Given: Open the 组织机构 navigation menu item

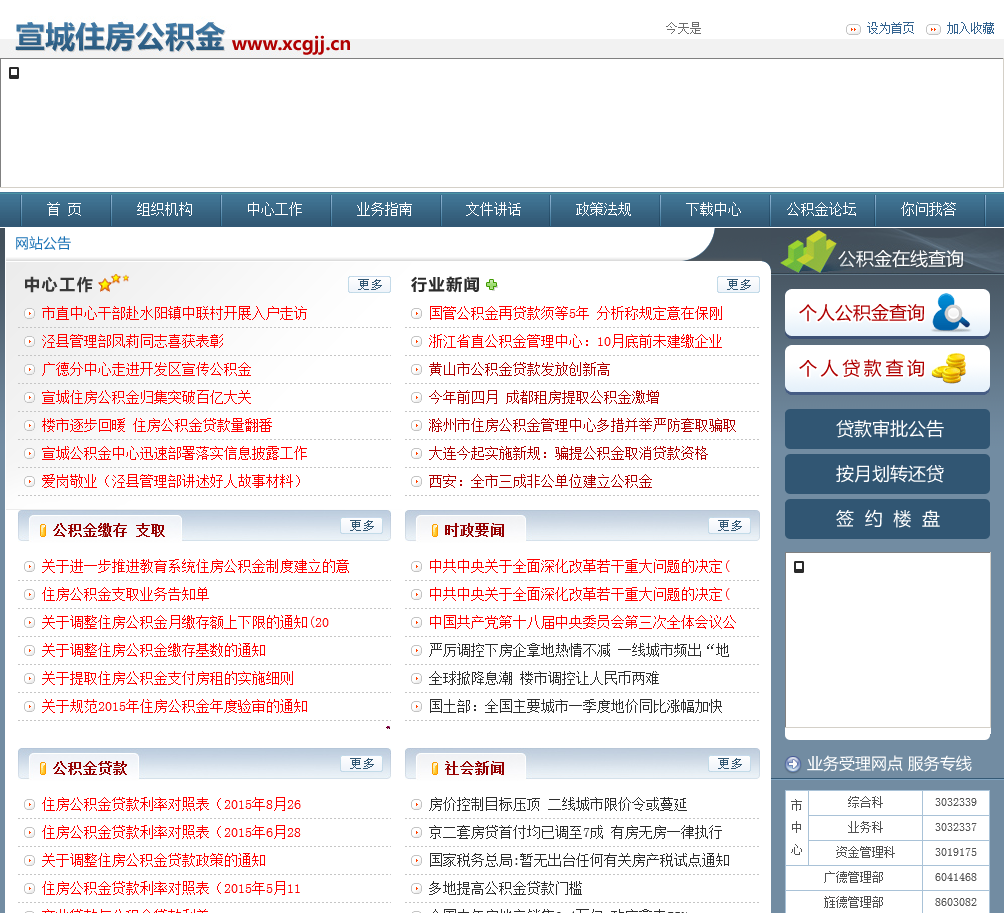Looking at the screenshot, I should click(x=165, y=210).
